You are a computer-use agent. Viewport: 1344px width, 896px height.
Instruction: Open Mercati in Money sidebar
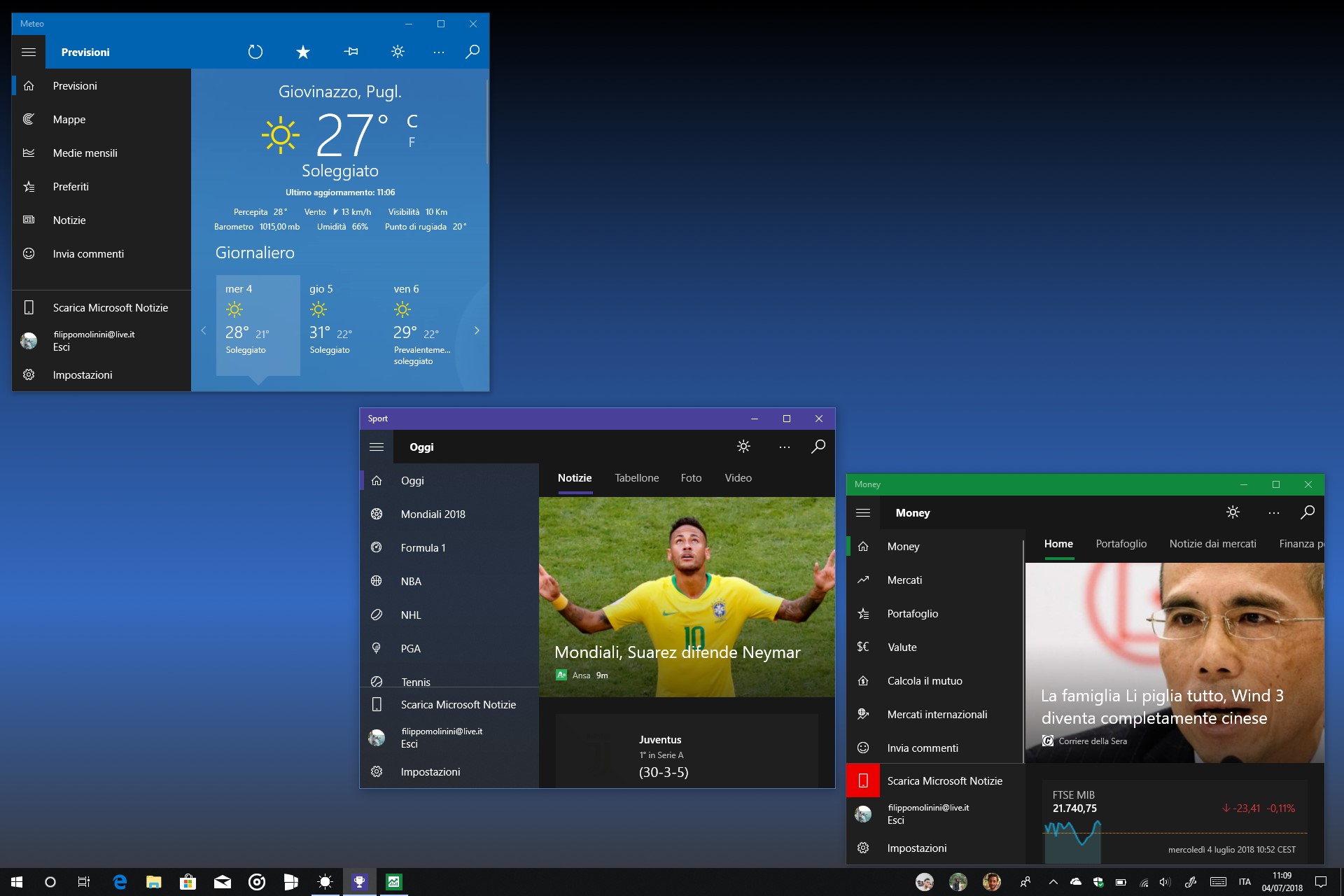click(x=935, y=580)
